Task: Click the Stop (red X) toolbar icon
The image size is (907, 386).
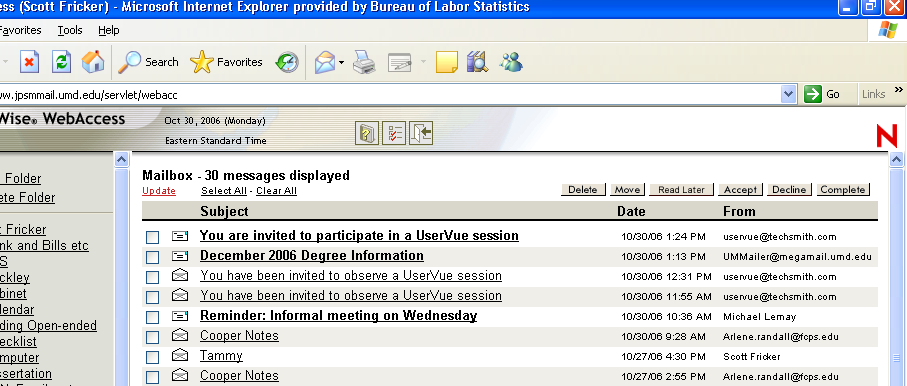Action: [x=30, y=62]
